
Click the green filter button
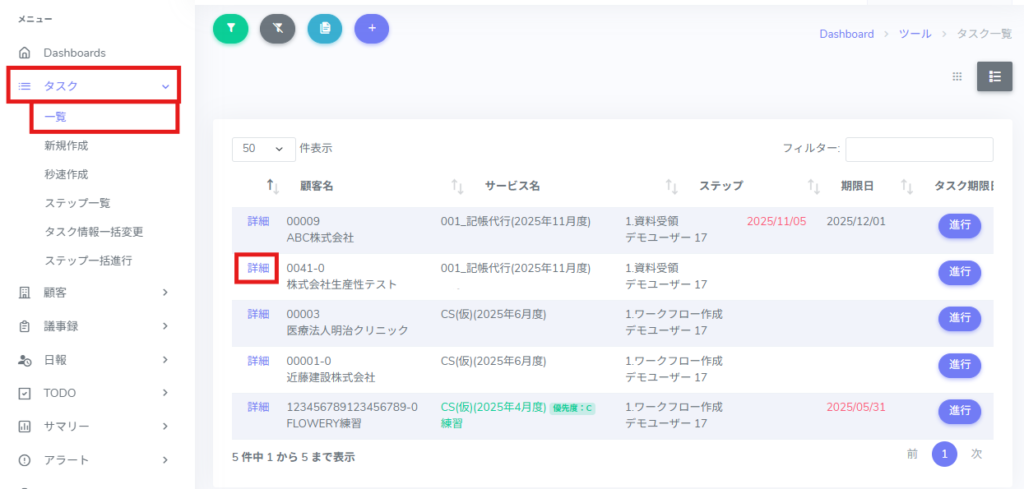click(x=230, y=29)
